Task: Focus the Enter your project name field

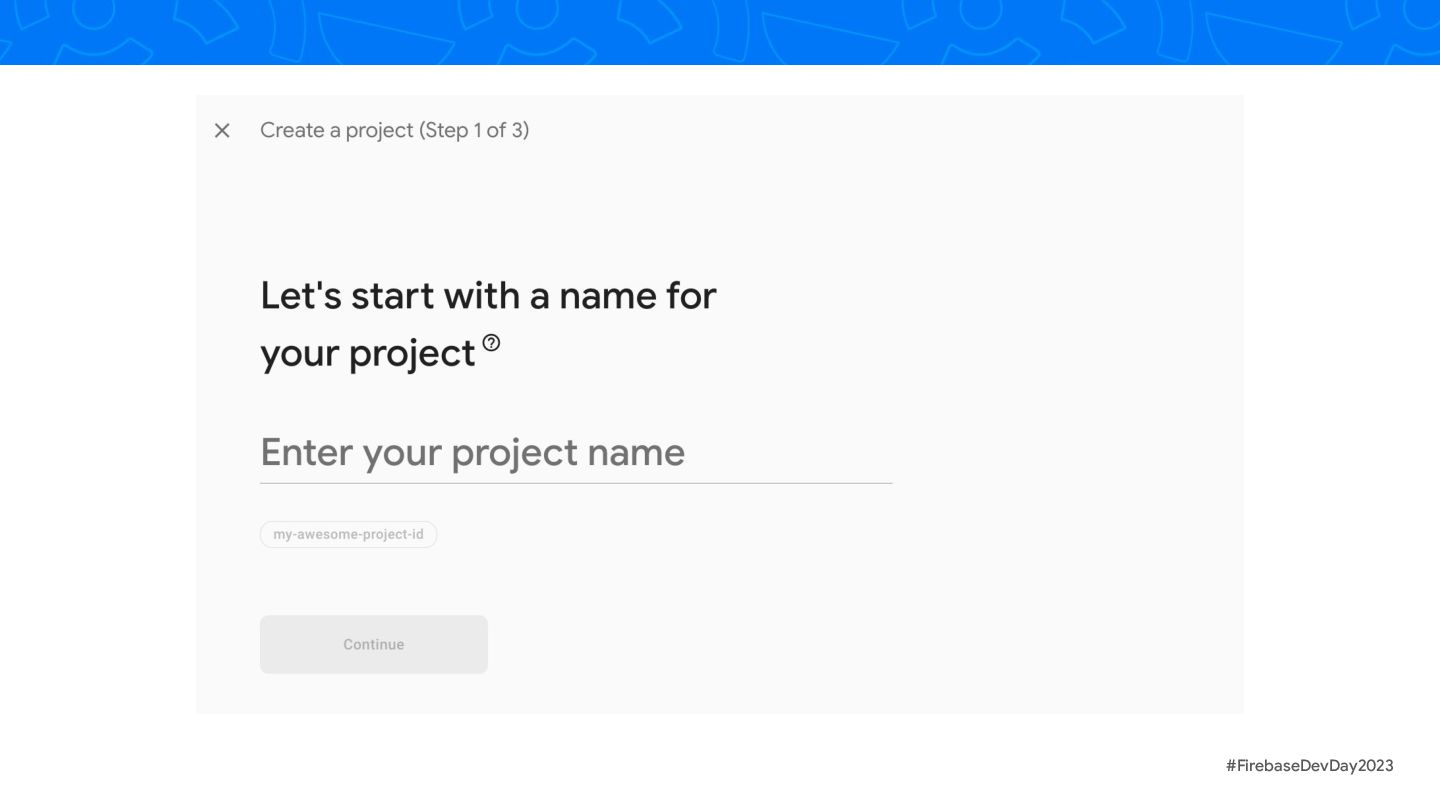Action: click(575, 453)
